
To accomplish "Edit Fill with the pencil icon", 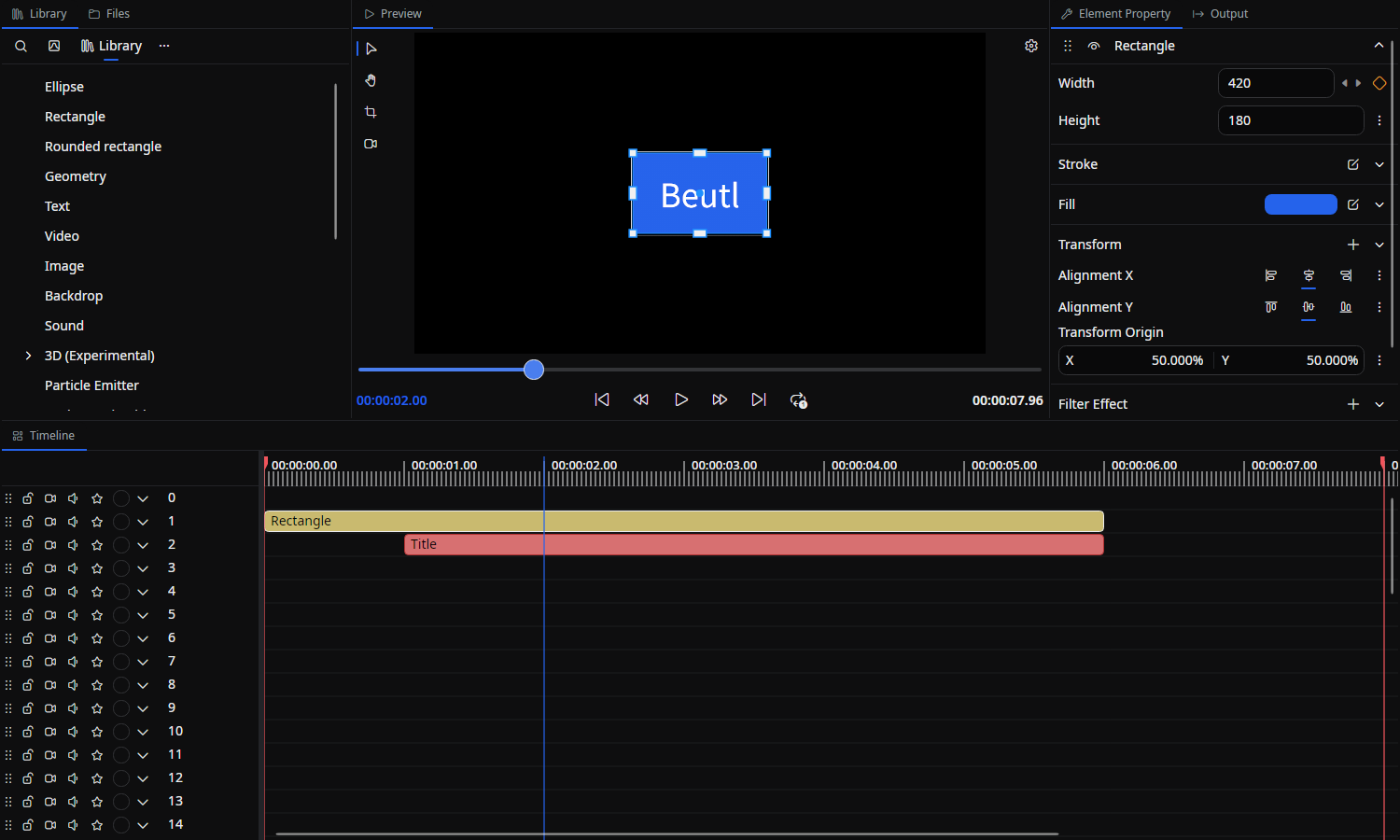I will 1353,204.
